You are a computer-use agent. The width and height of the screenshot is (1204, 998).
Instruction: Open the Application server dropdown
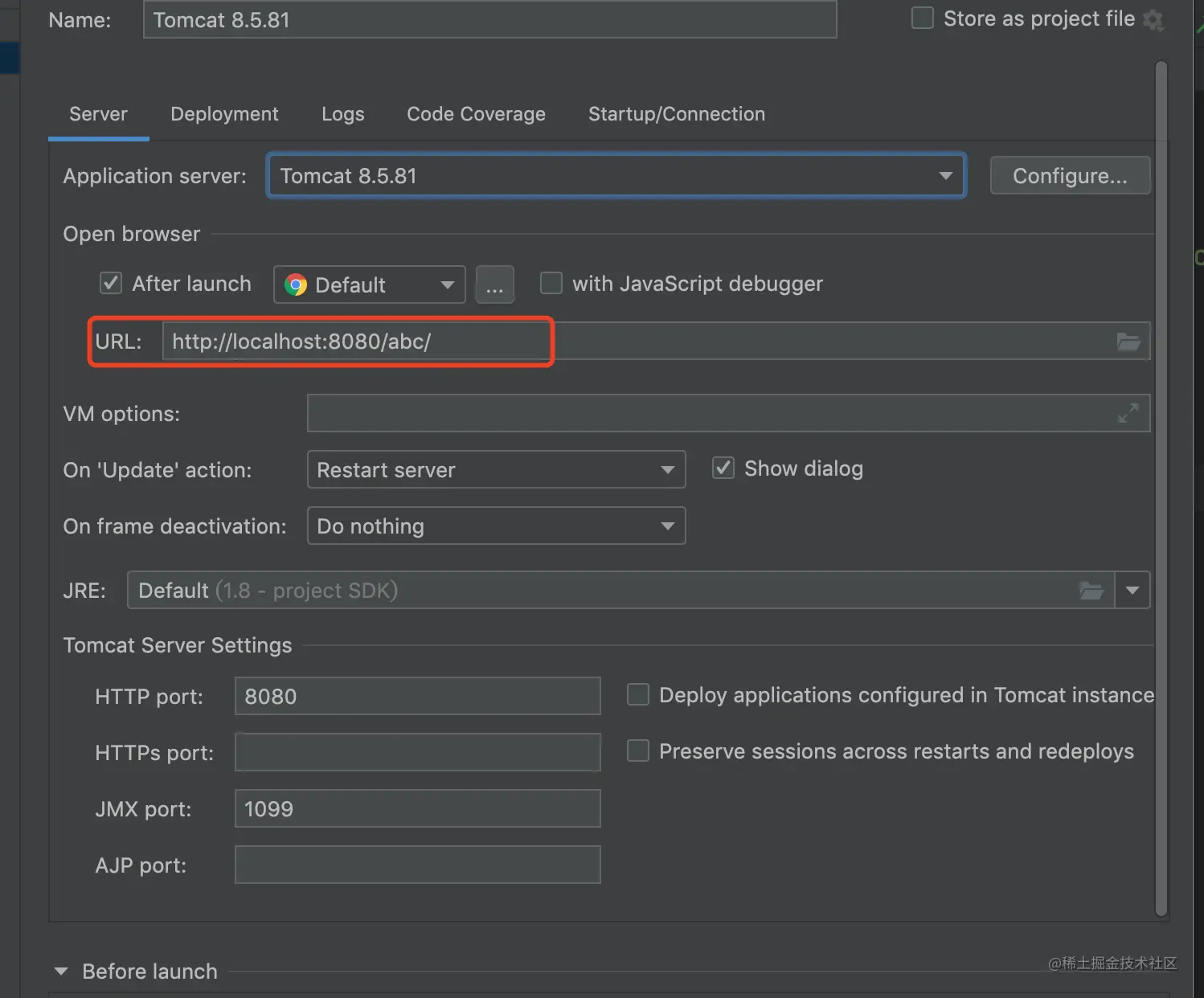click(616, 176)
